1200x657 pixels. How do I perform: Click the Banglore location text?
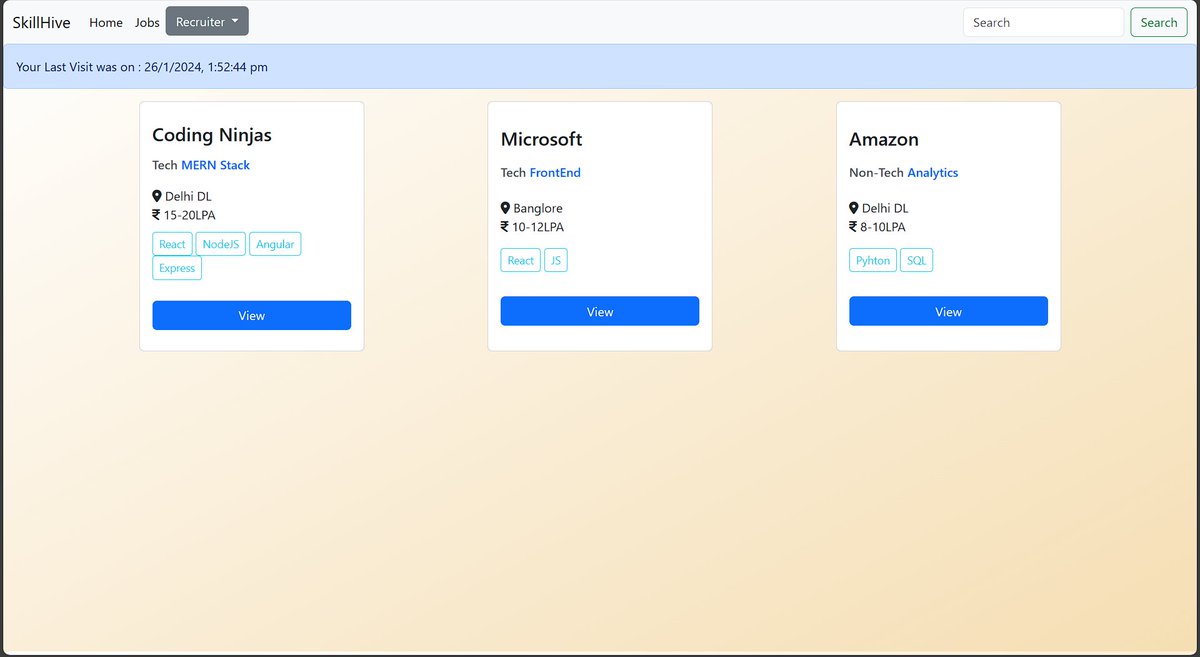pyautogui.click(x=538, y=209)
